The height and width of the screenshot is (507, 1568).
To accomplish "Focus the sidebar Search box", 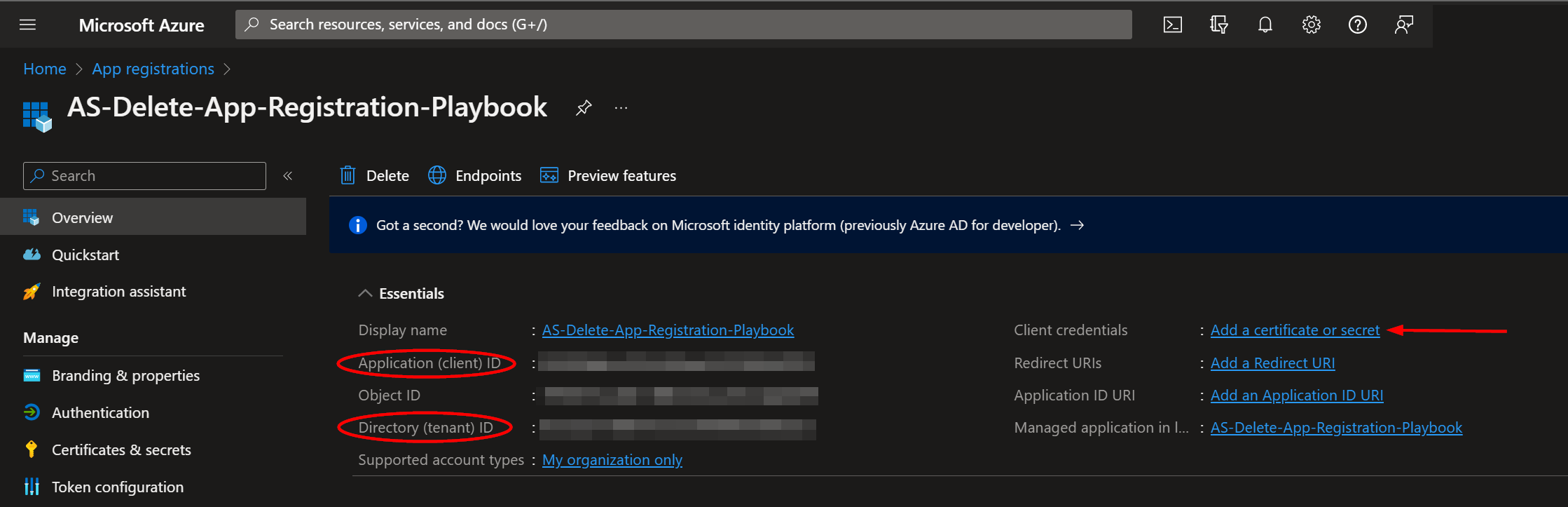I will (x=144, y=176).
